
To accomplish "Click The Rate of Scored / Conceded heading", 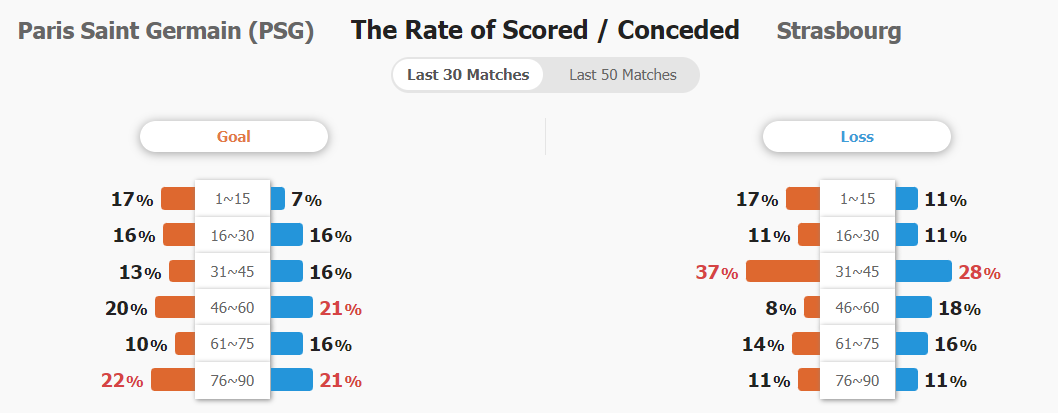I will [x=545, y=30].
